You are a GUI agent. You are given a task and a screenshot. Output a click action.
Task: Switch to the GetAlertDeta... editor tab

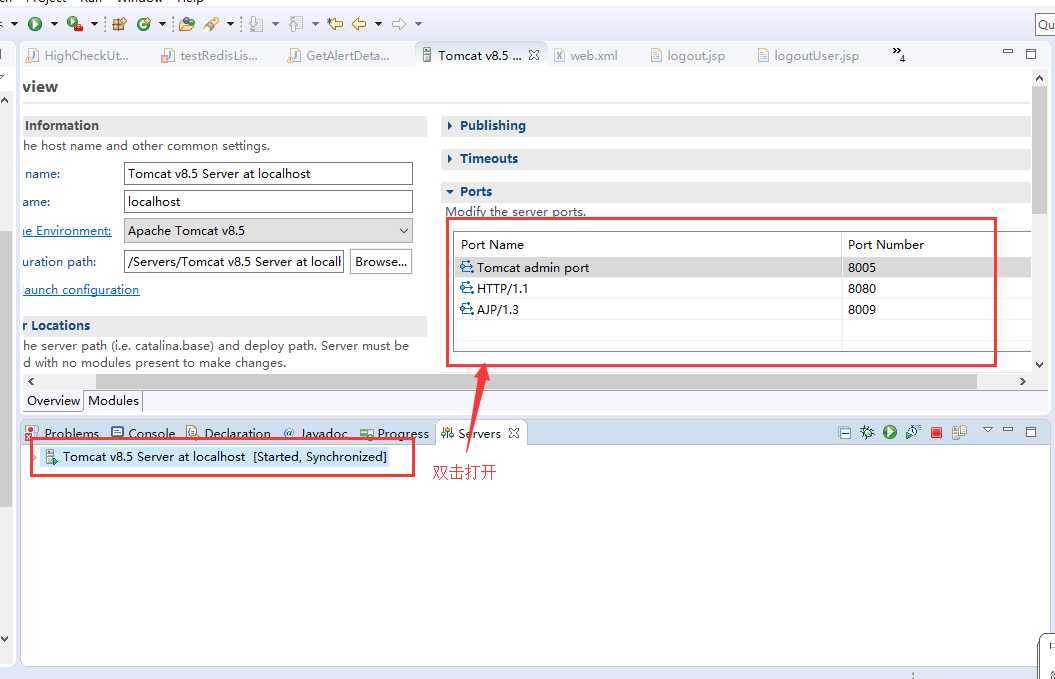(339, 56)
